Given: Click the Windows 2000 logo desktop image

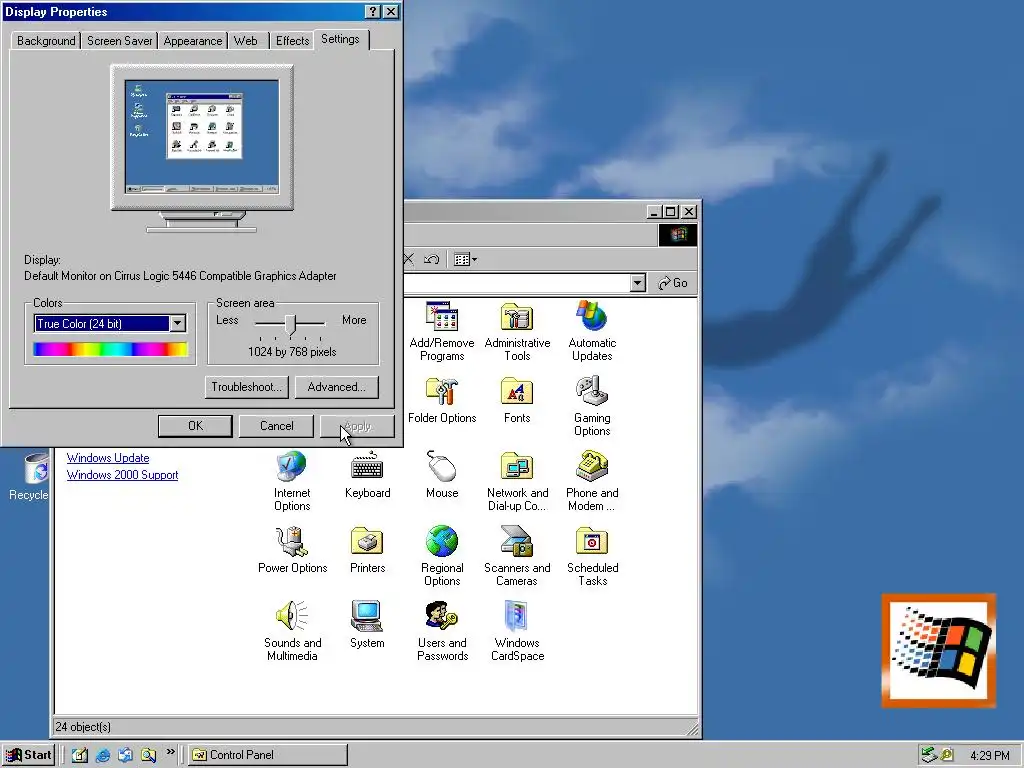Looking at the screenshot, I should pos(938,650).
